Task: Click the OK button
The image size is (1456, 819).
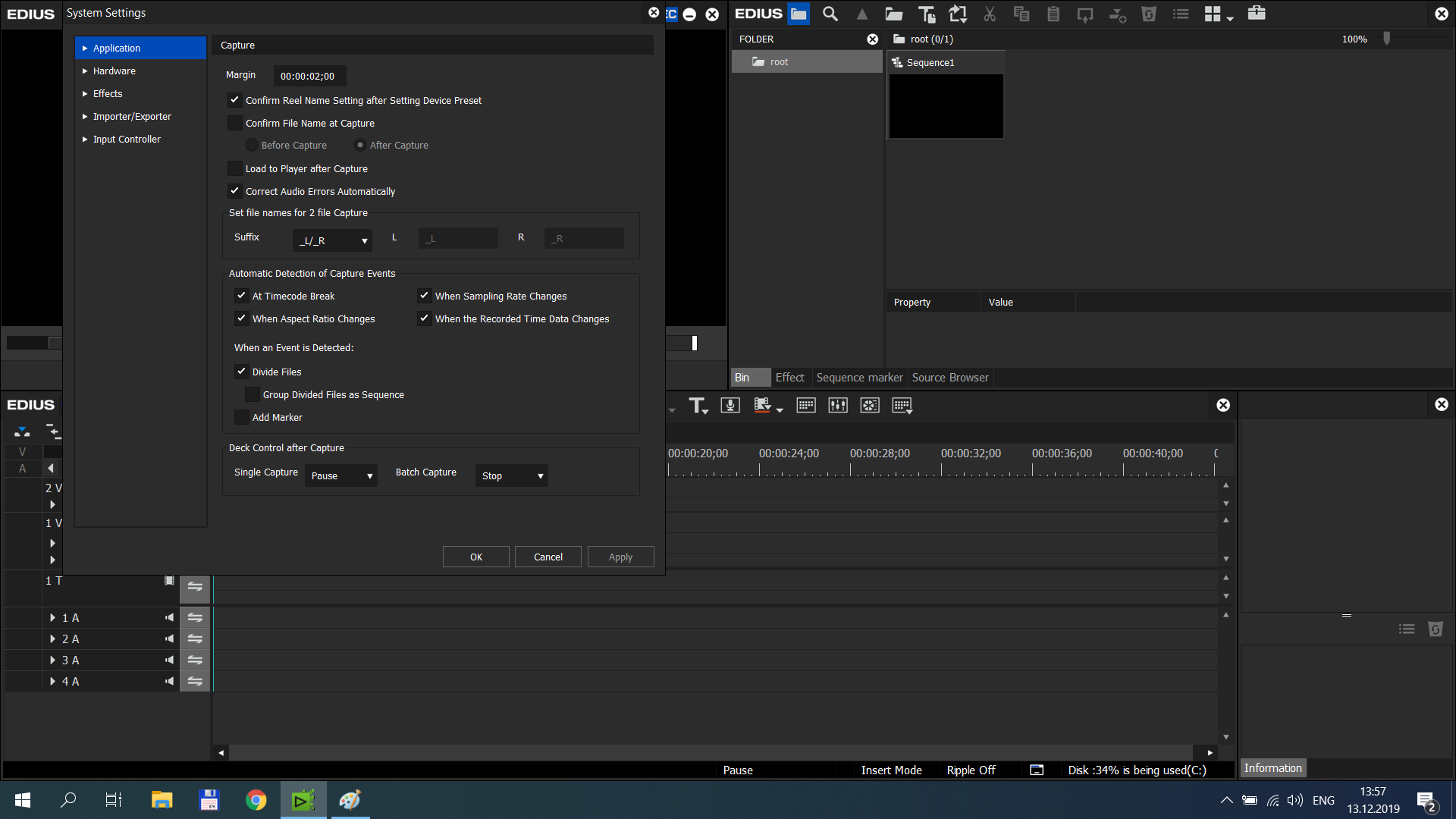Action: [475, 557]
